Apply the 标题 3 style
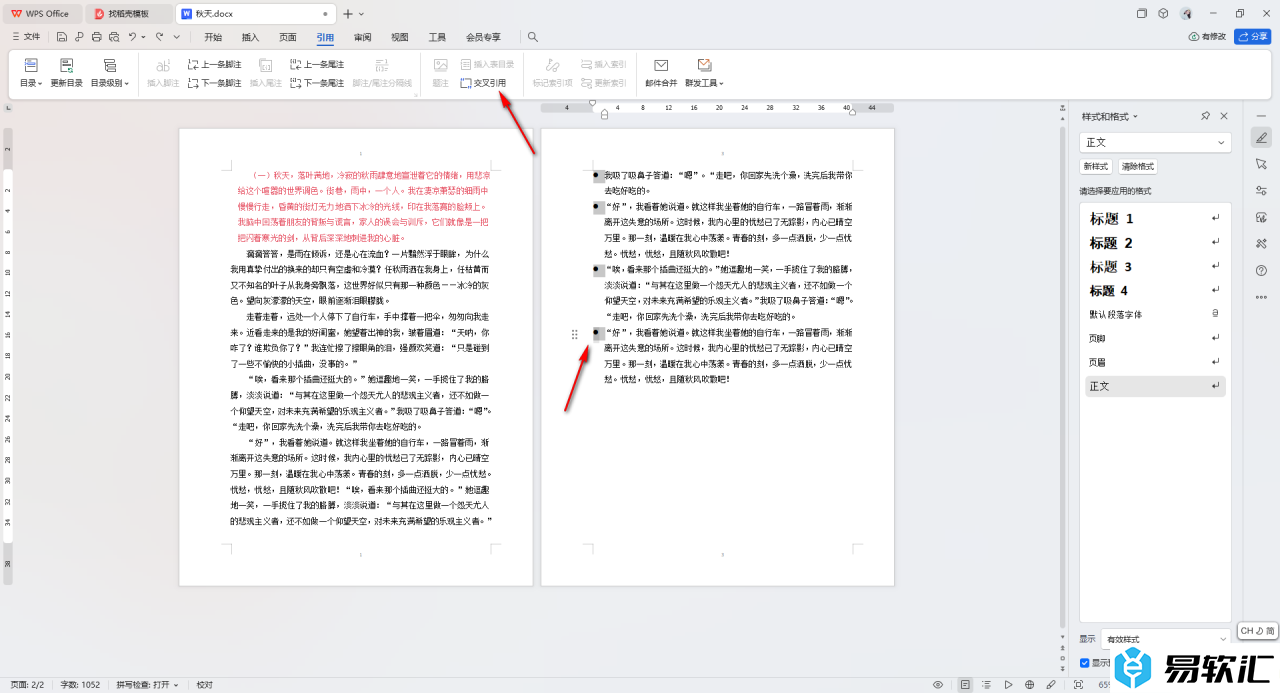Viewport: 1280px width, 693px height. [x=1155, y=267]
